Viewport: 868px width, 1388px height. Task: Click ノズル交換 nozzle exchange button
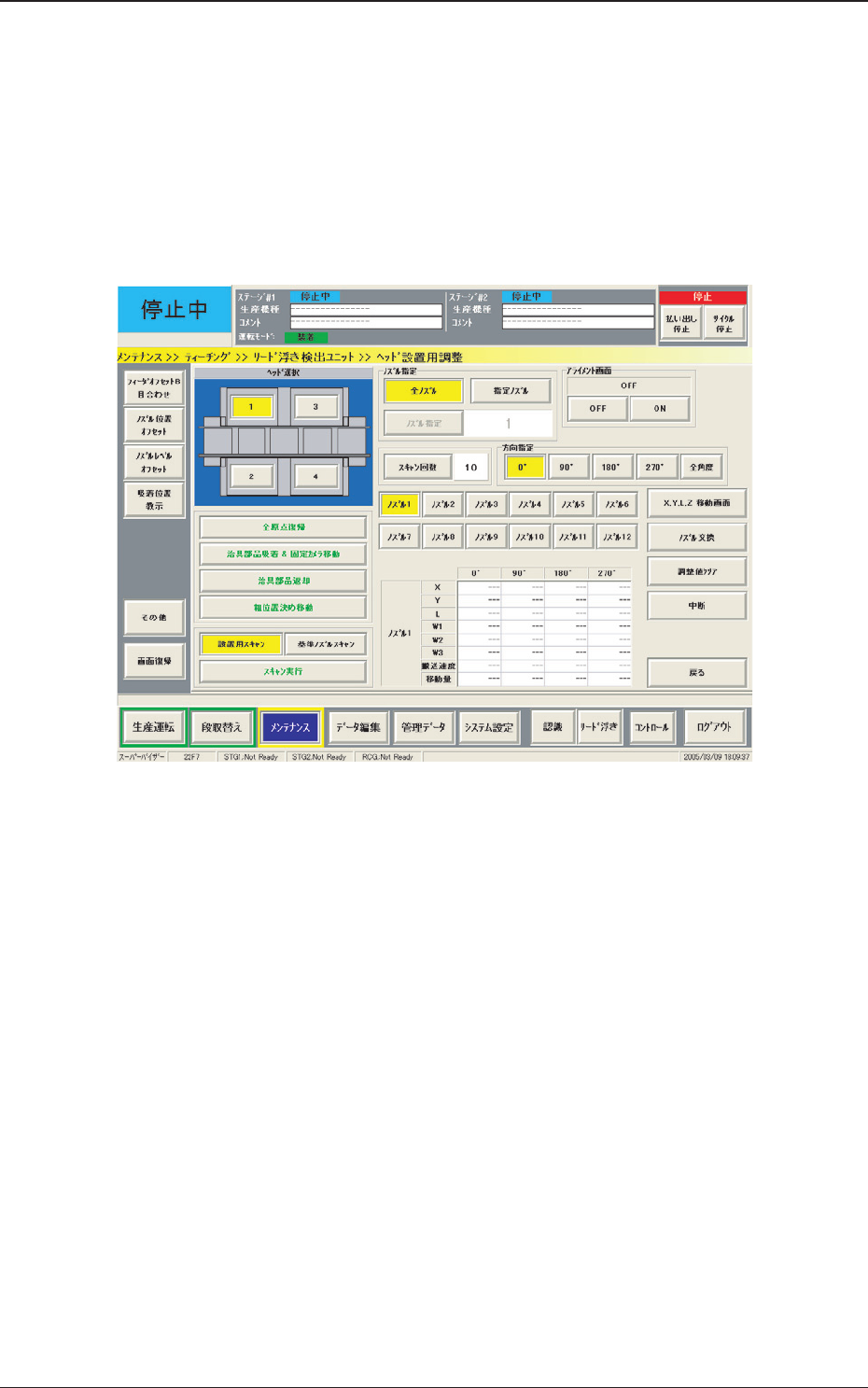(x=696, y=538)
